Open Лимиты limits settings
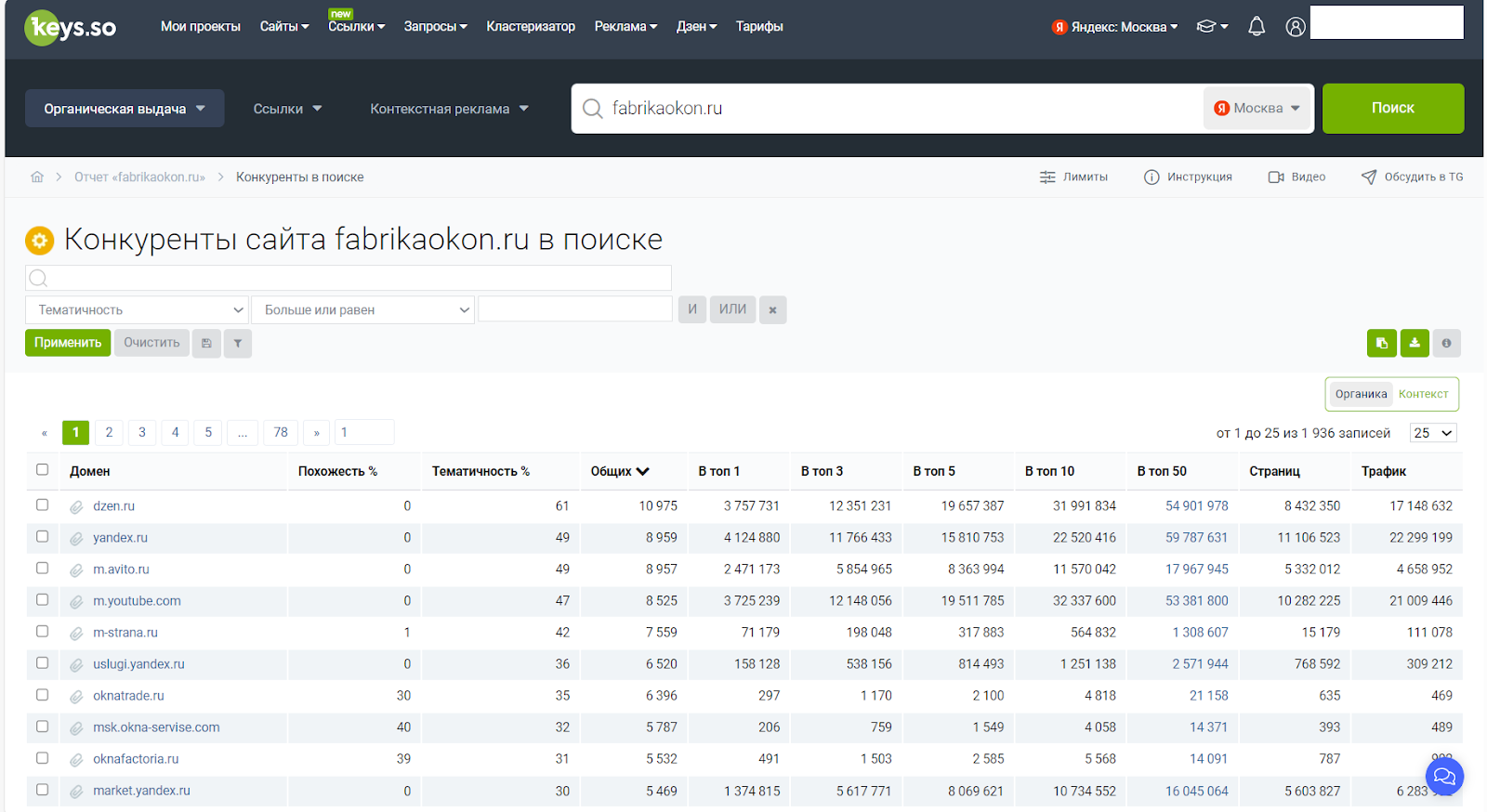The height and width of the screenshot is (812, 1487). point(1073,177)
